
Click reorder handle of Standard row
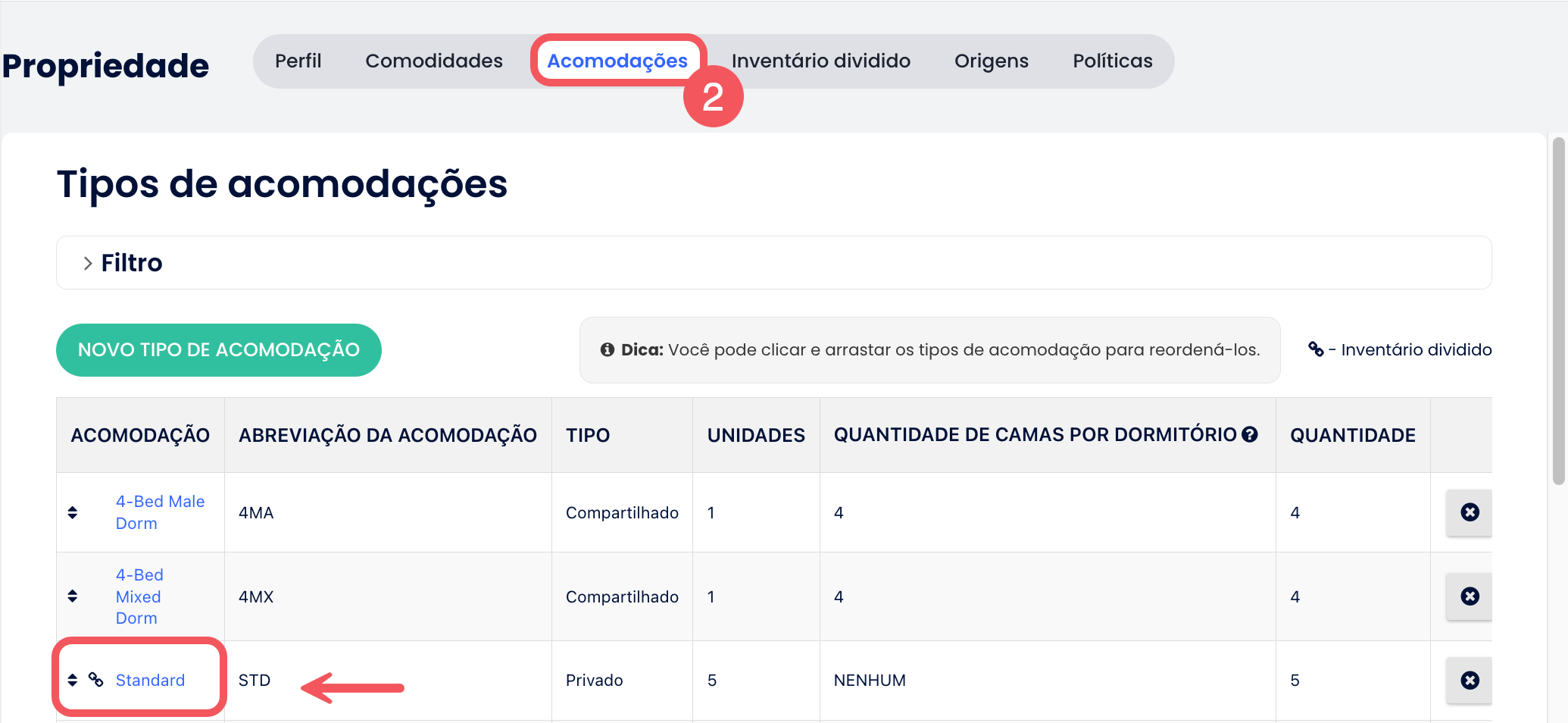pos(73,681)
